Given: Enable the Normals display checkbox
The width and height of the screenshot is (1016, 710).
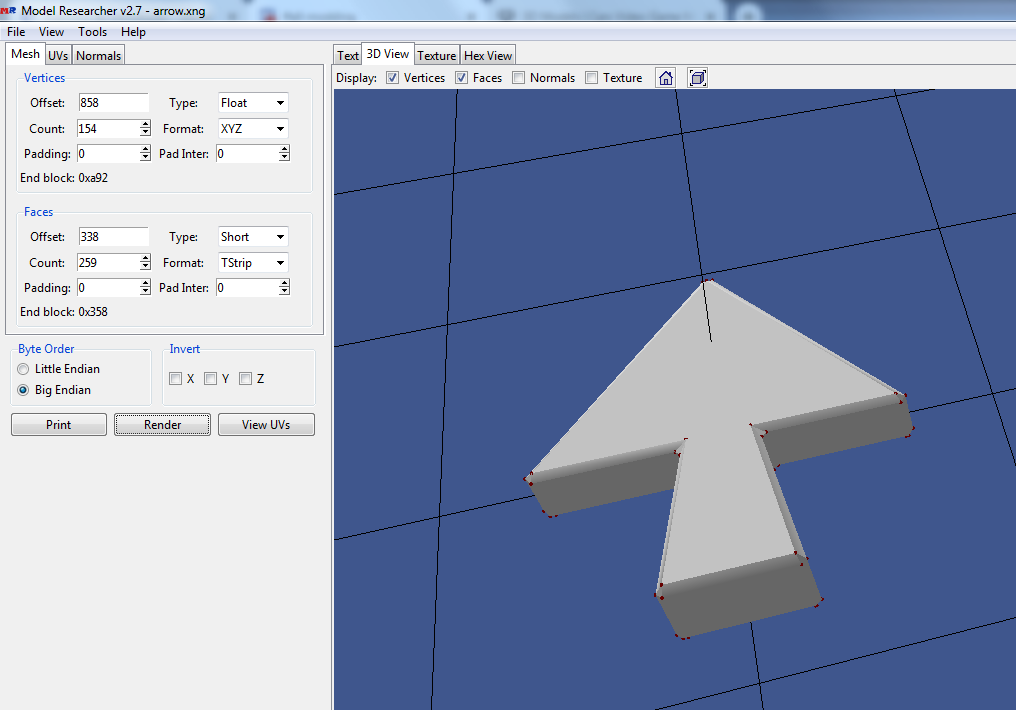Looking at the screenshot, I should point(519,78).
